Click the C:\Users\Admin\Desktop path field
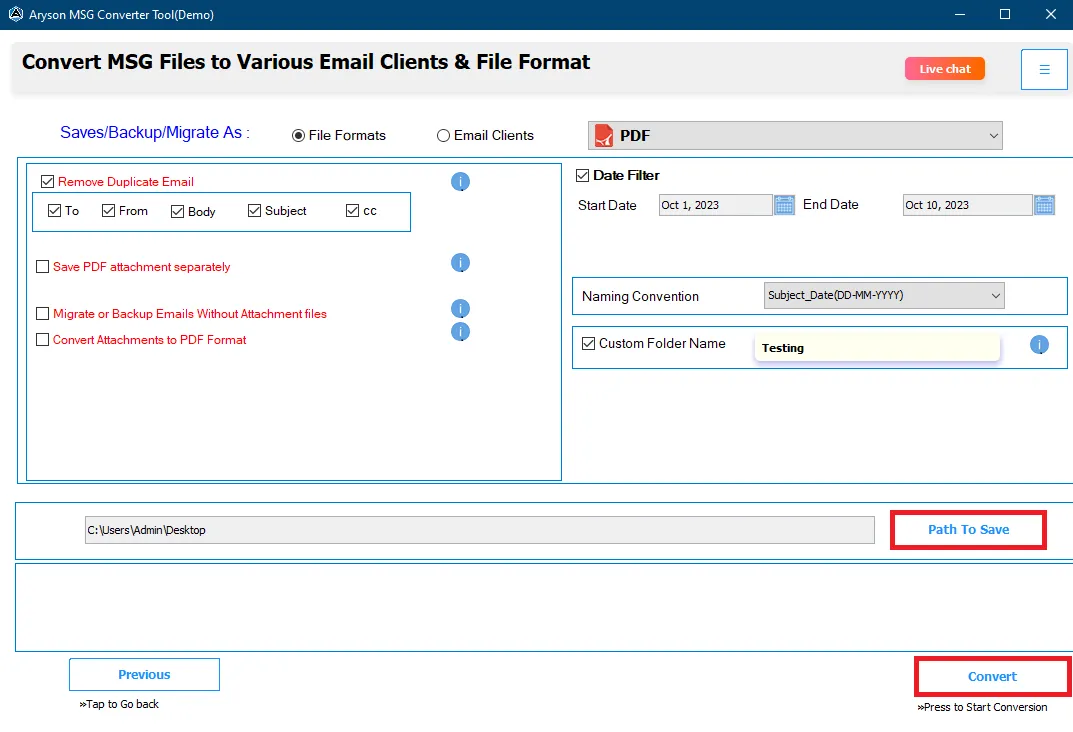The image size is (1073, 732). pos(480,530)
